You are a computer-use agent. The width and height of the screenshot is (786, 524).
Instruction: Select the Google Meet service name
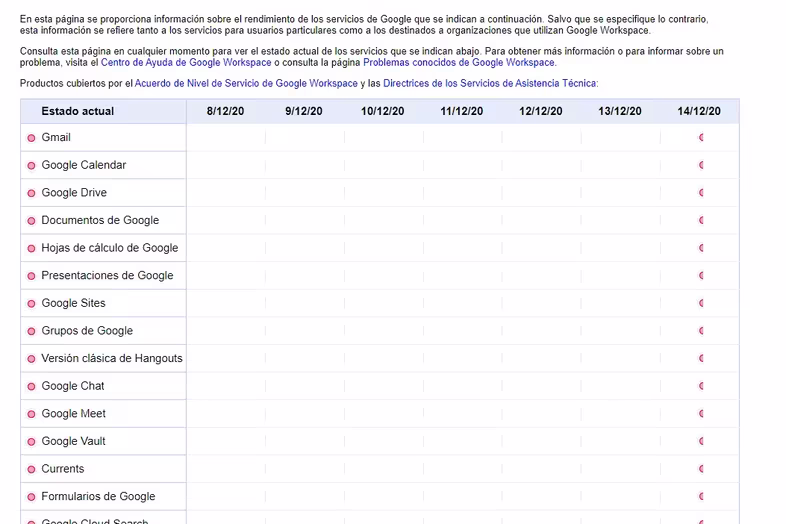tap(74, 413)
